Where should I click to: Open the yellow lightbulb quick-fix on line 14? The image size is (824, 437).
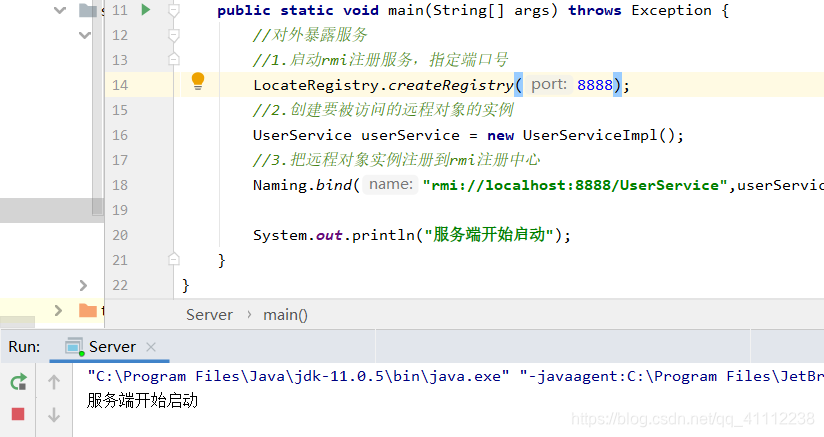(198, 81)
